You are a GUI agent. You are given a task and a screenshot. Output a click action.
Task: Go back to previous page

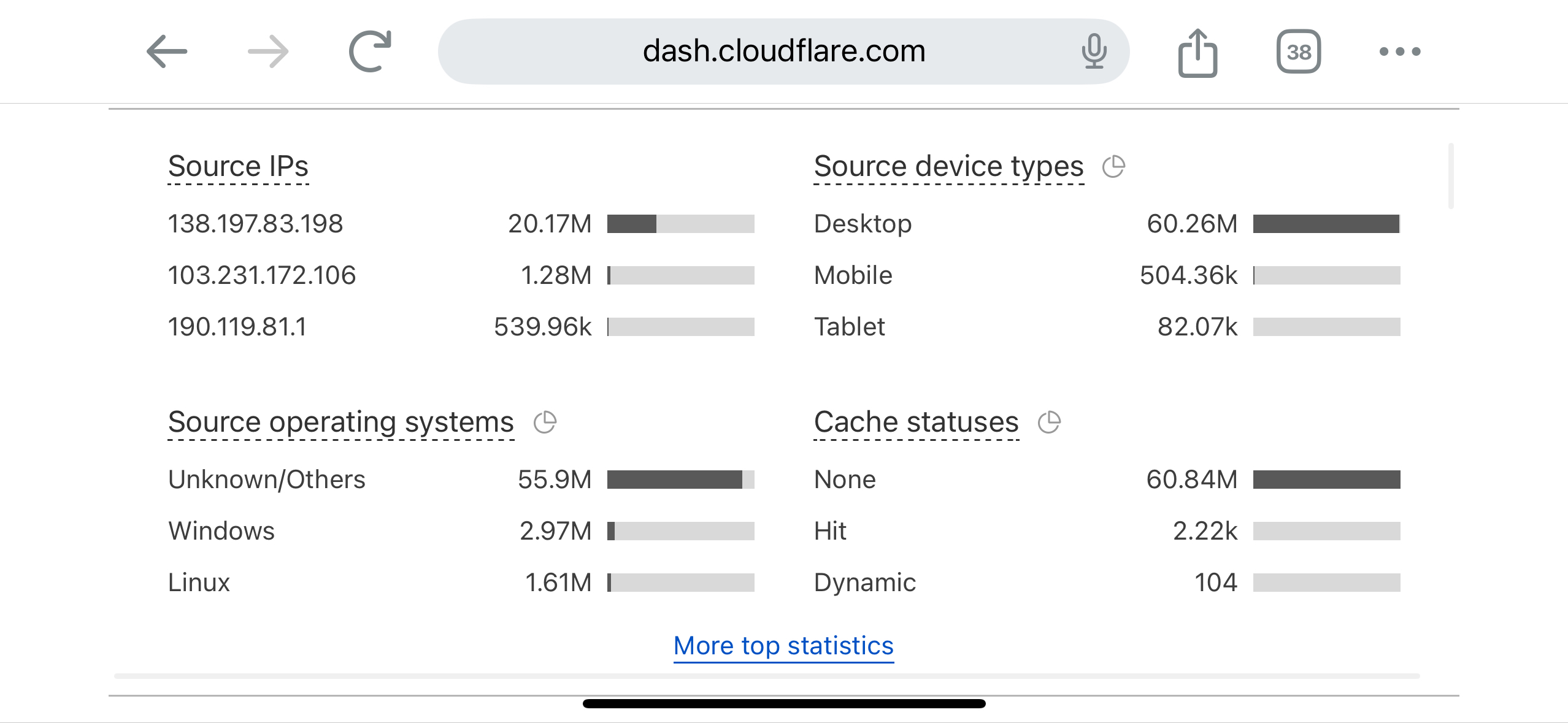[167, 52]
